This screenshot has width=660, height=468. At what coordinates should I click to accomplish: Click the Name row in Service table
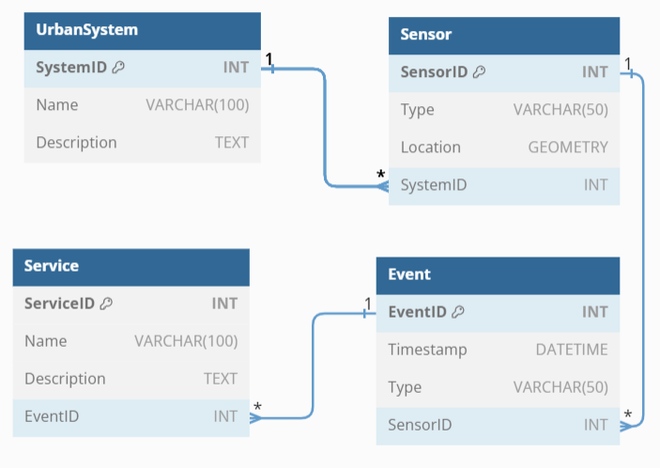tap(130, 341)
